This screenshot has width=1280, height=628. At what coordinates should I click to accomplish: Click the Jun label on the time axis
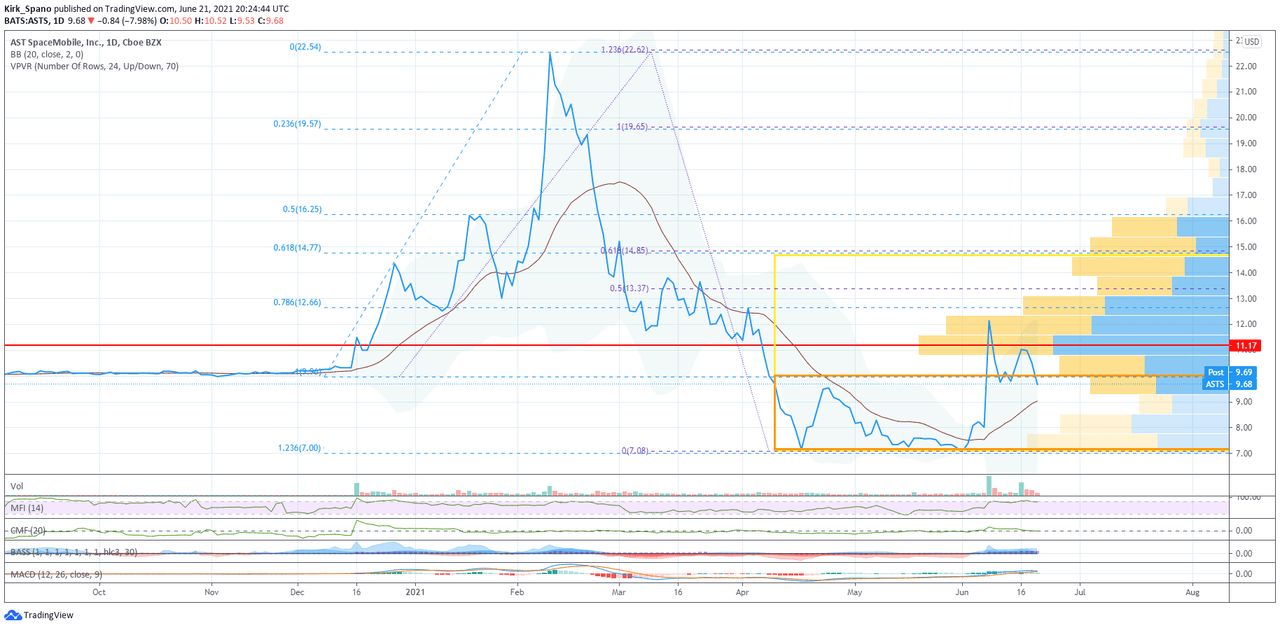pyautogui.click(x=961, y=592)
